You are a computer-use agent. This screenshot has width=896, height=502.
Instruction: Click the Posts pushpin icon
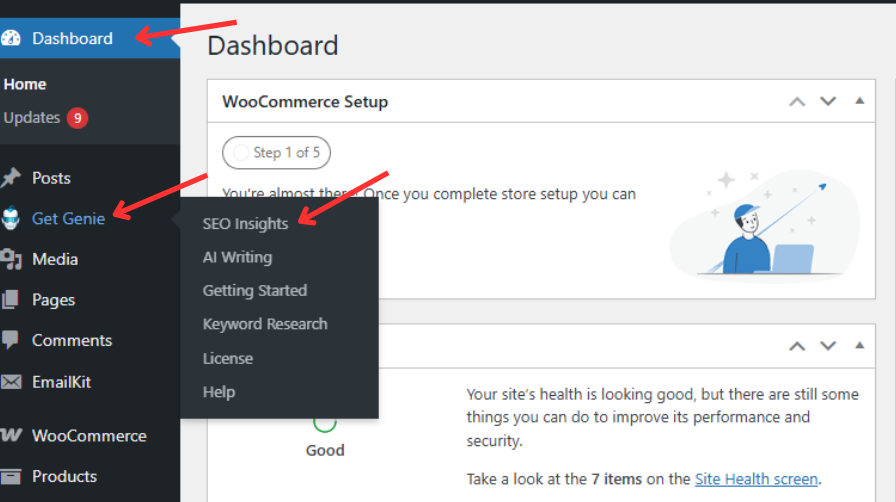(x=10, y=178)
